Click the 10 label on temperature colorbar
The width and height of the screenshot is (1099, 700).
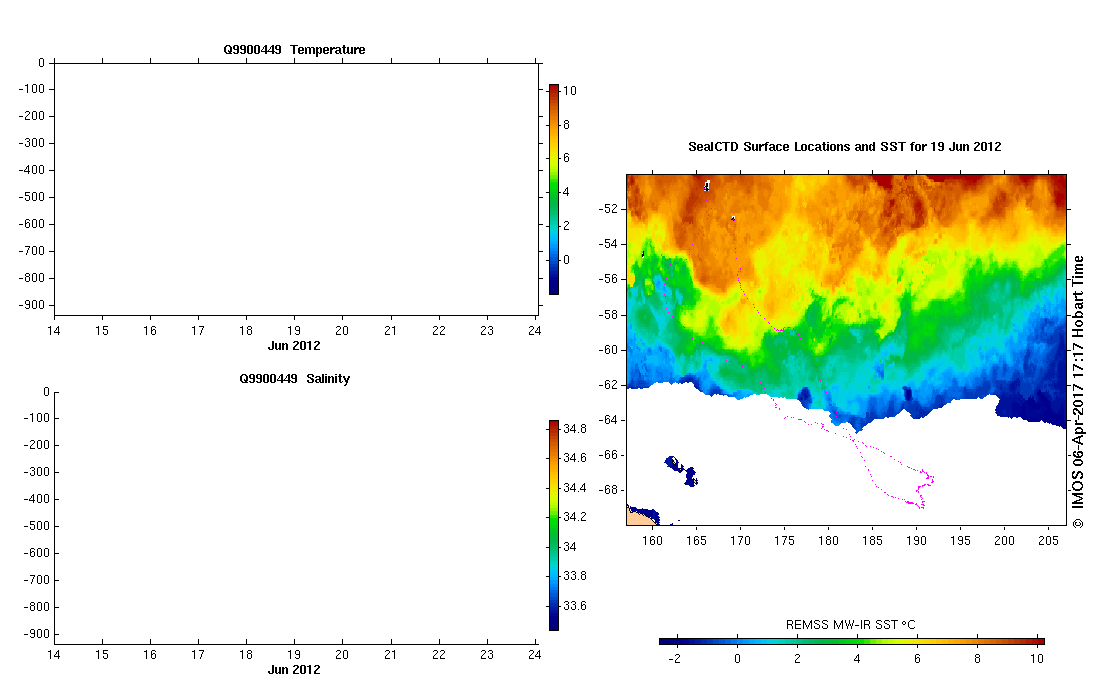570,90
